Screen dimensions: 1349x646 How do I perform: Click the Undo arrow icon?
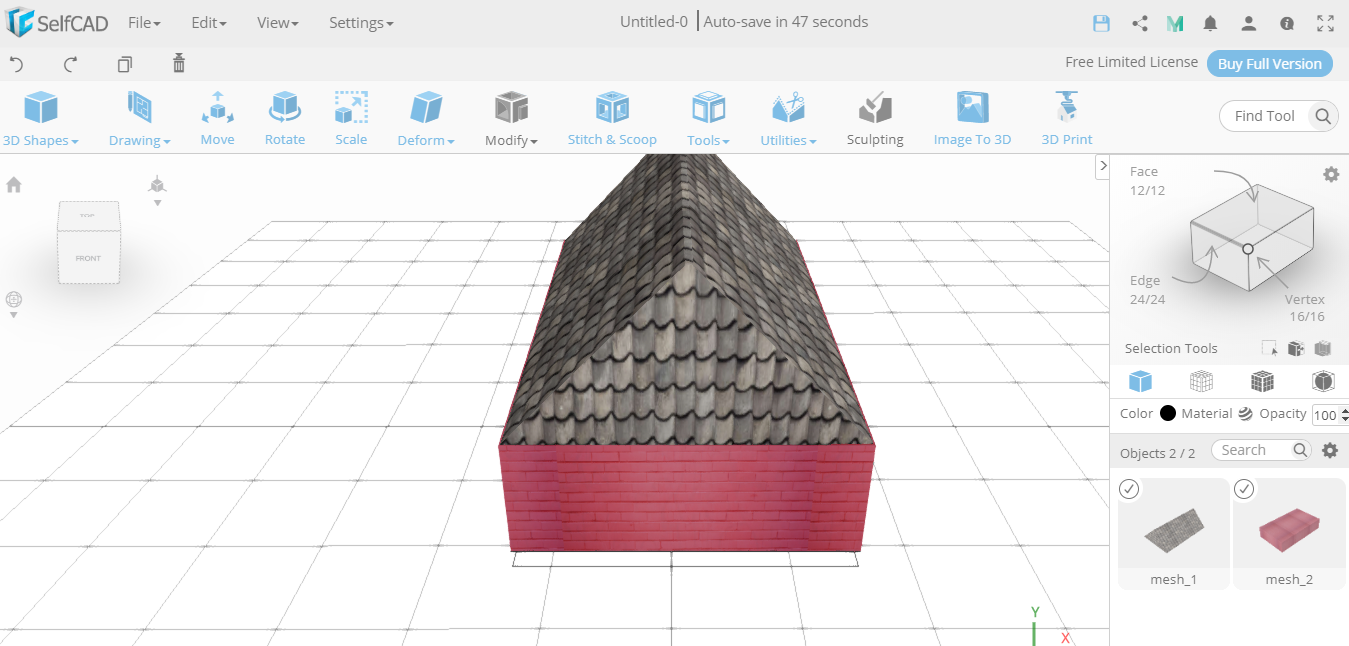pyautogui.click(x=18, y=63)
